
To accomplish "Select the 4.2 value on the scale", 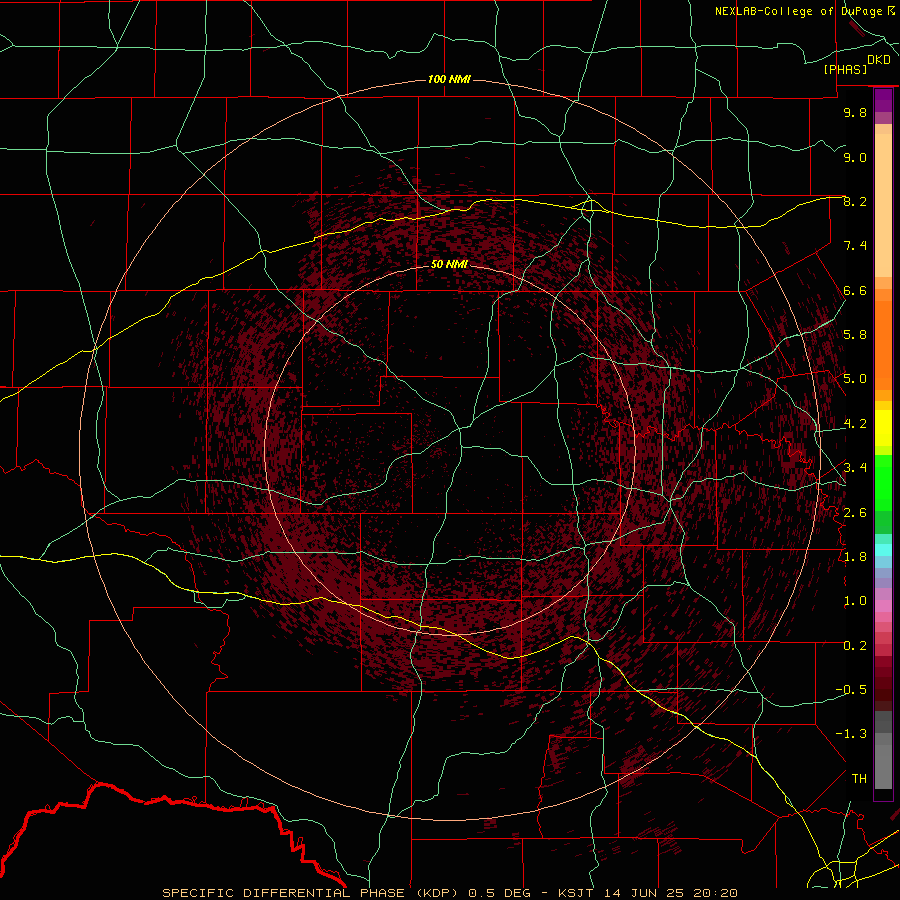I will point(855,424).
